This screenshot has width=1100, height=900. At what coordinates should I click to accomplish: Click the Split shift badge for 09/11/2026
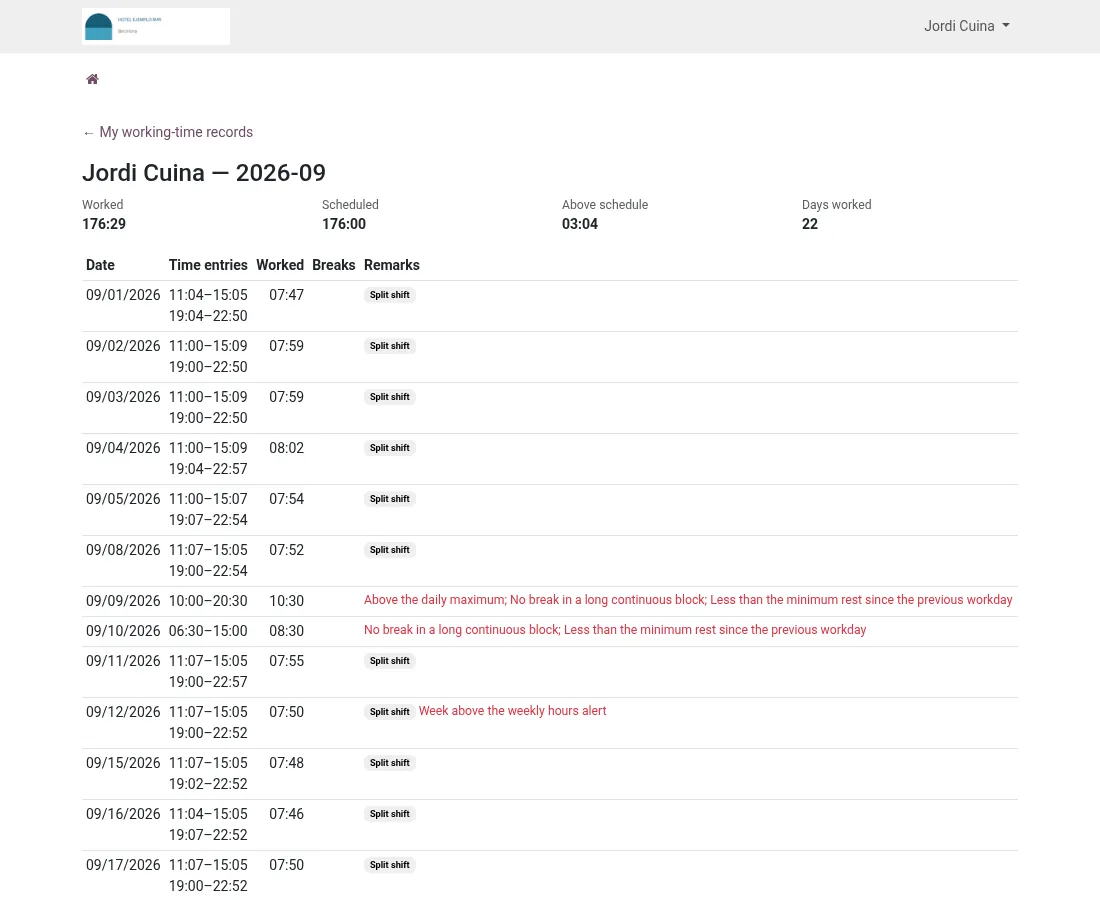[x=390, y=661]
